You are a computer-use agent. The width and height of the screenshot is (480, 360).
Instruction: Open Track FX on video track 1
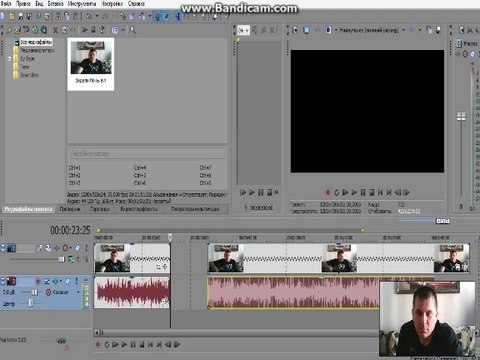(x=57, y=248)
